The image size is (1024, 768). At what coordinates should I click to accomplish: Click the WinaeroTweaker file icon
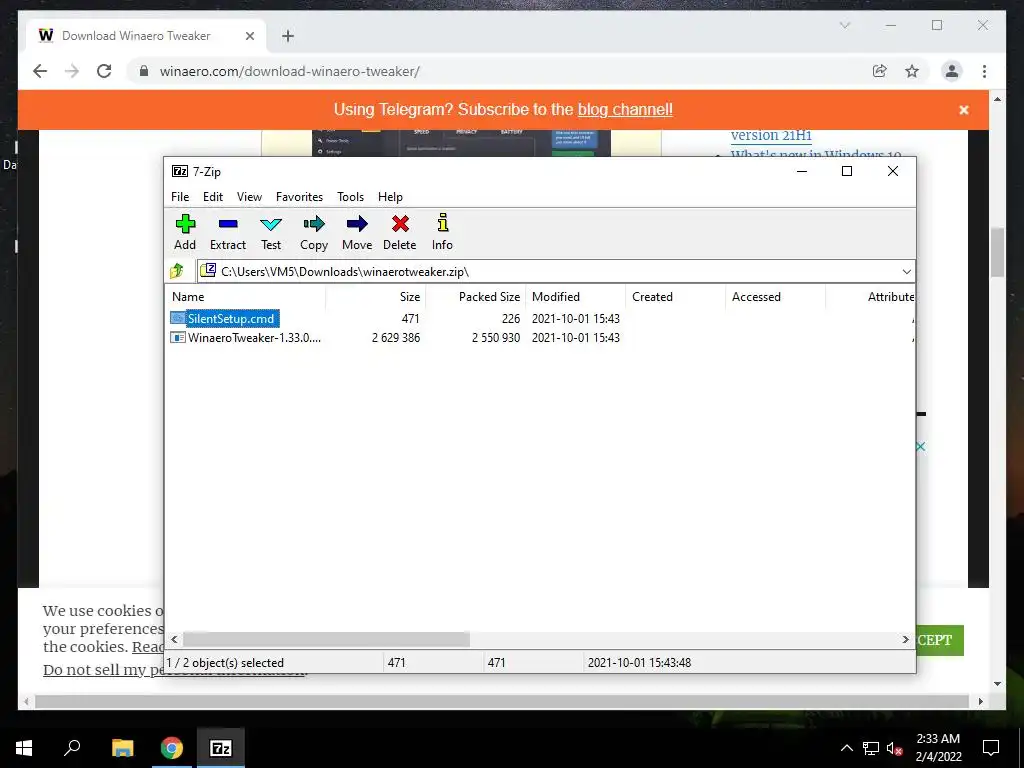[x=178, y=338]
